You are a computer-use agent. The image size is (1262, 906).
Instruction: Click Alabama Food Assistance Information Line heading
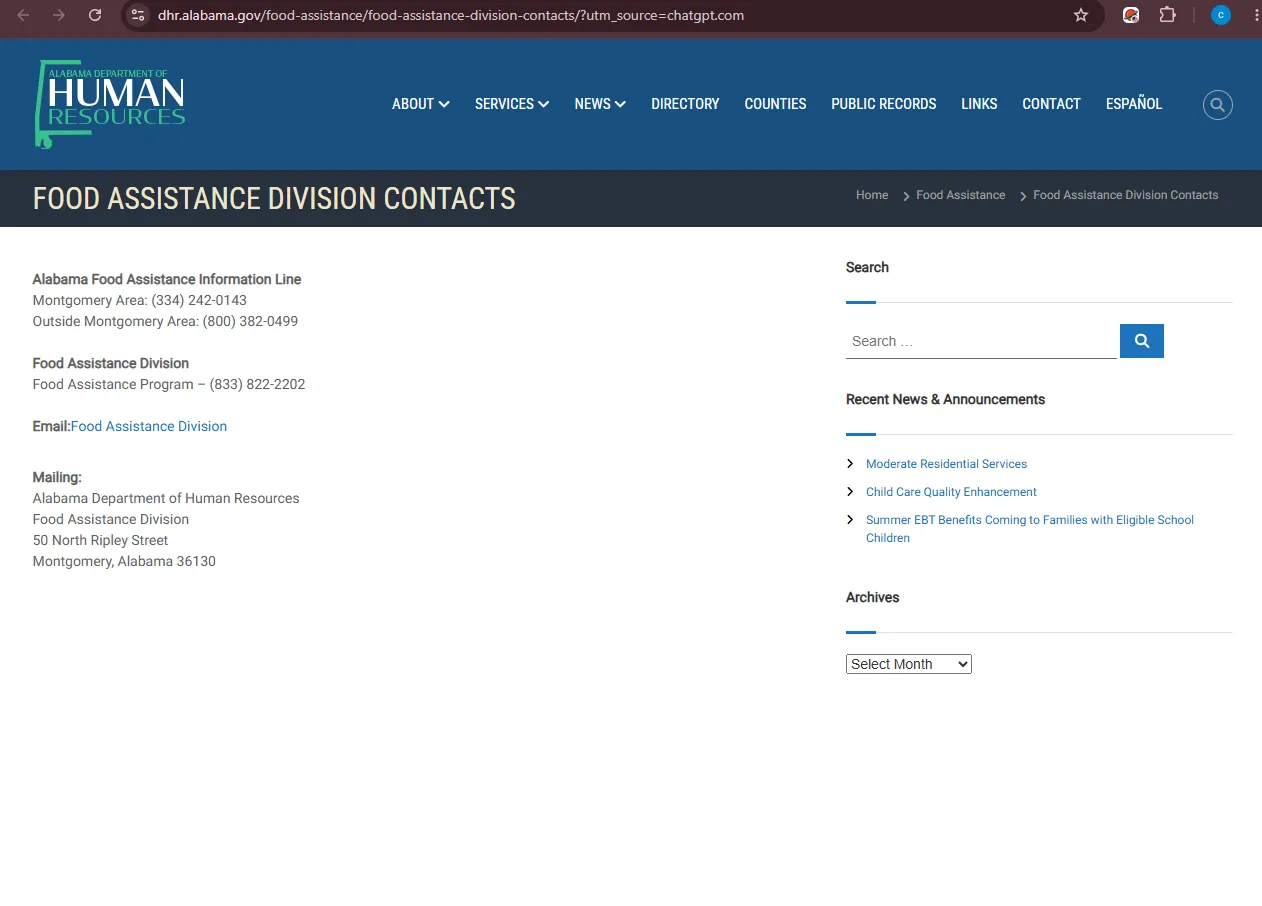(167, 279)
